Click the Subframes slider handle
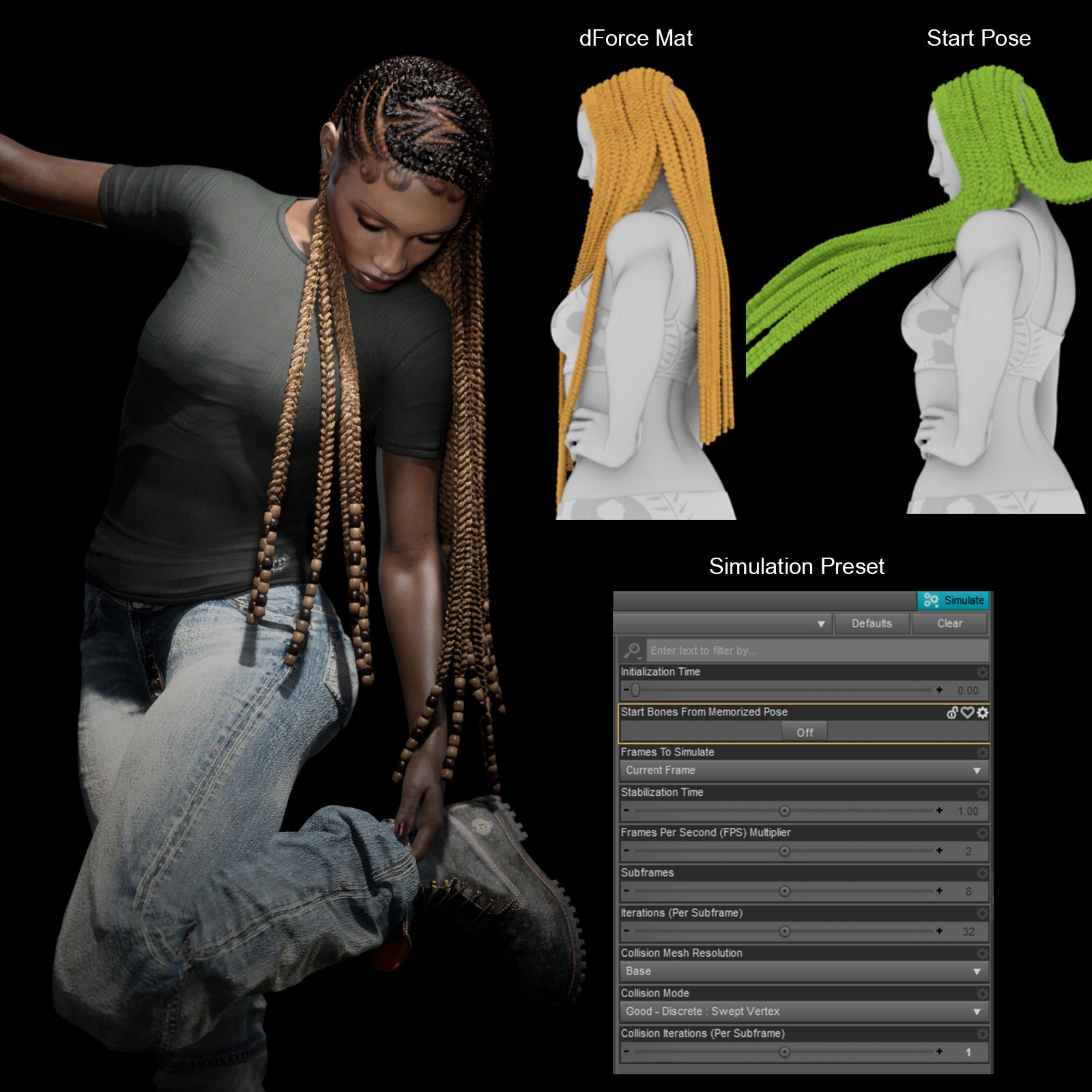Viewport: 1092px width, 1092px height. click(x=784, y=891)
